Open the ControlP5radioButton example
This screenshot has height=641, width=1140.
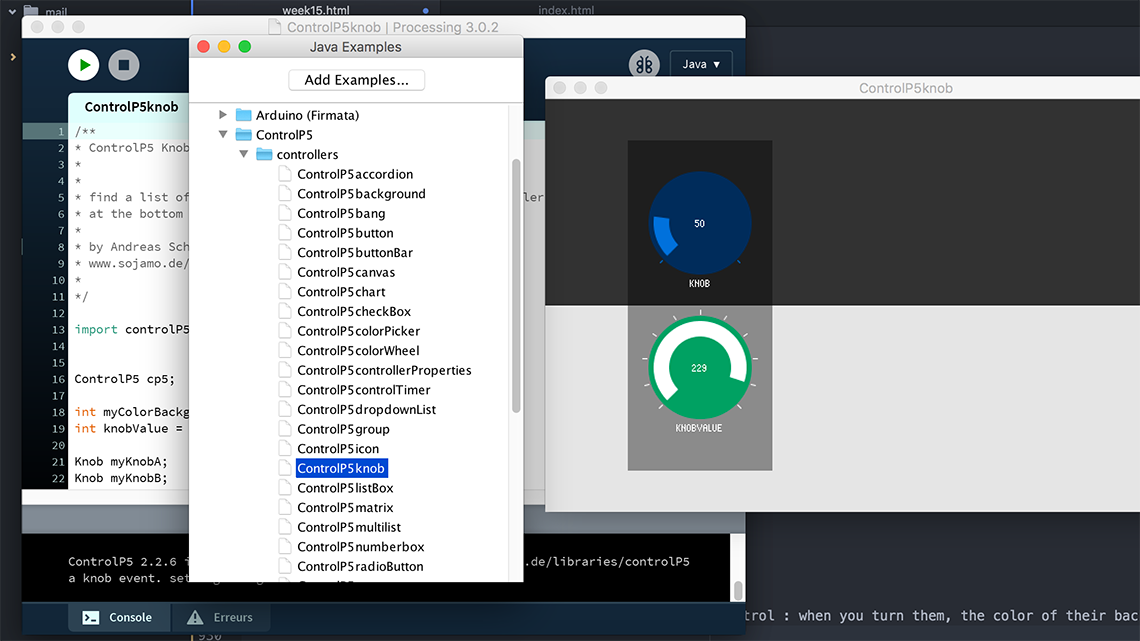click(360, 566)
